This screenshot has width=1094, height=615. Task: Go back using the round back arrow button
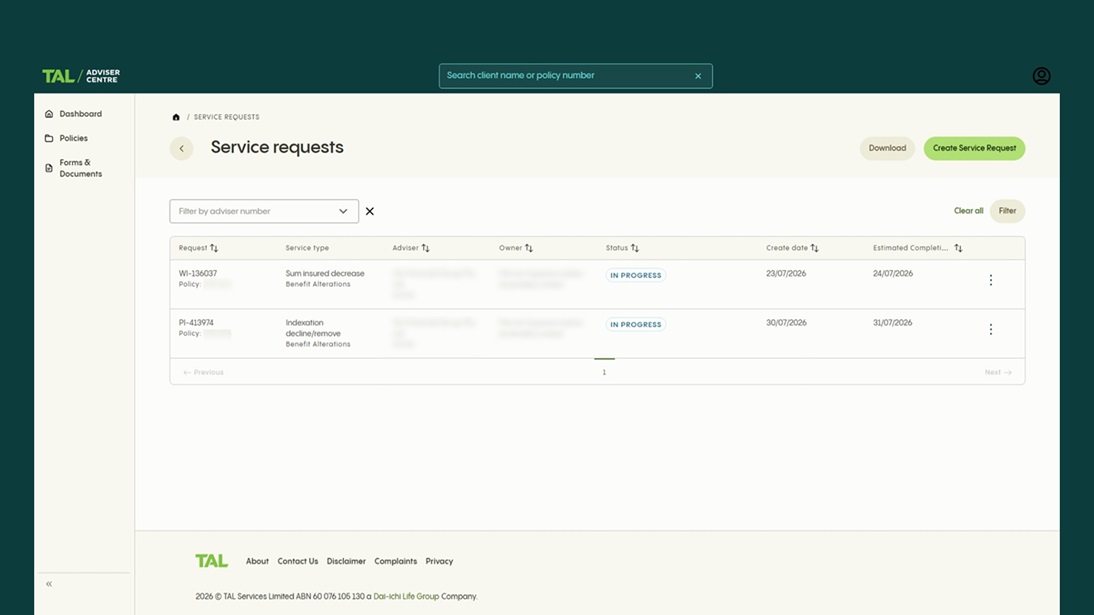coord(181,148)
